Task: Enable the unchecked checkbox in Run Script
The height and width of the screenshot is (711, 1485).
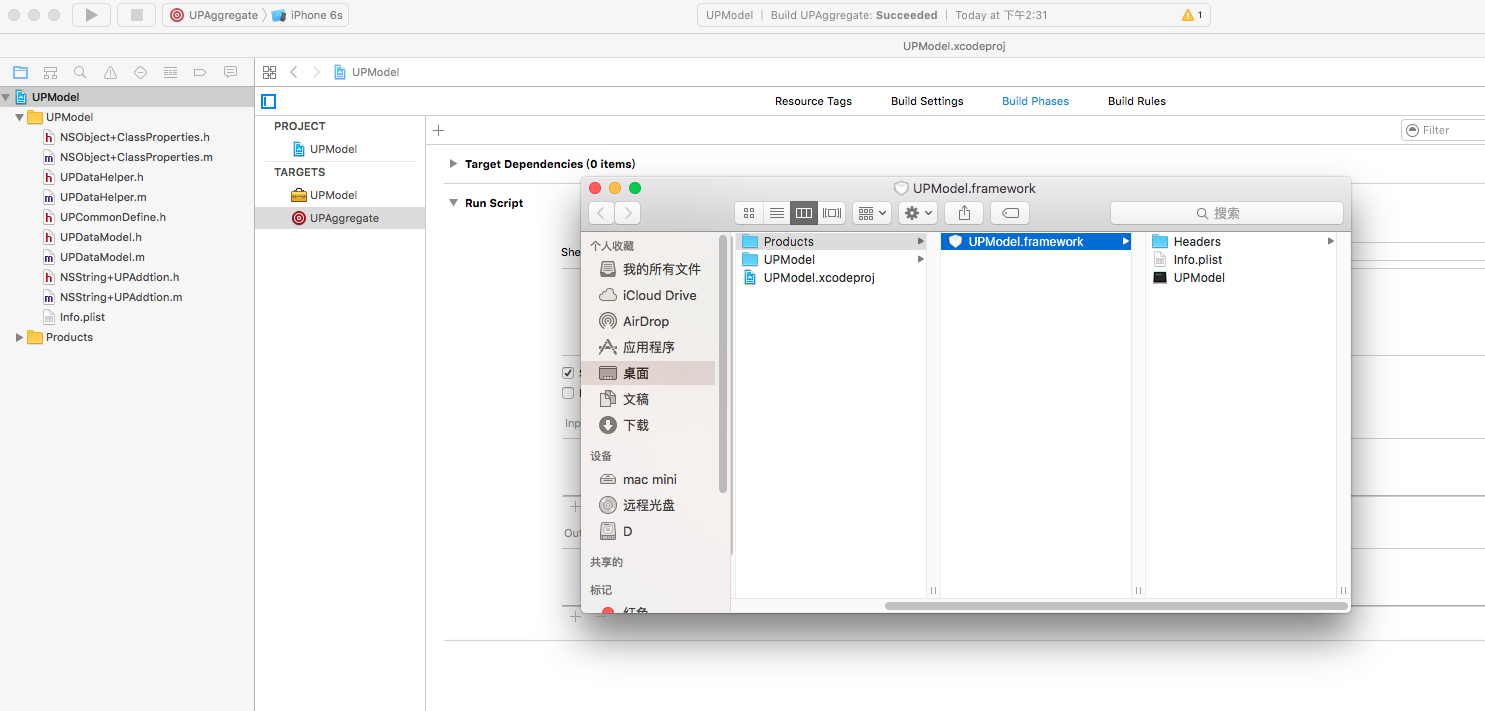Action: click(568, 393)
